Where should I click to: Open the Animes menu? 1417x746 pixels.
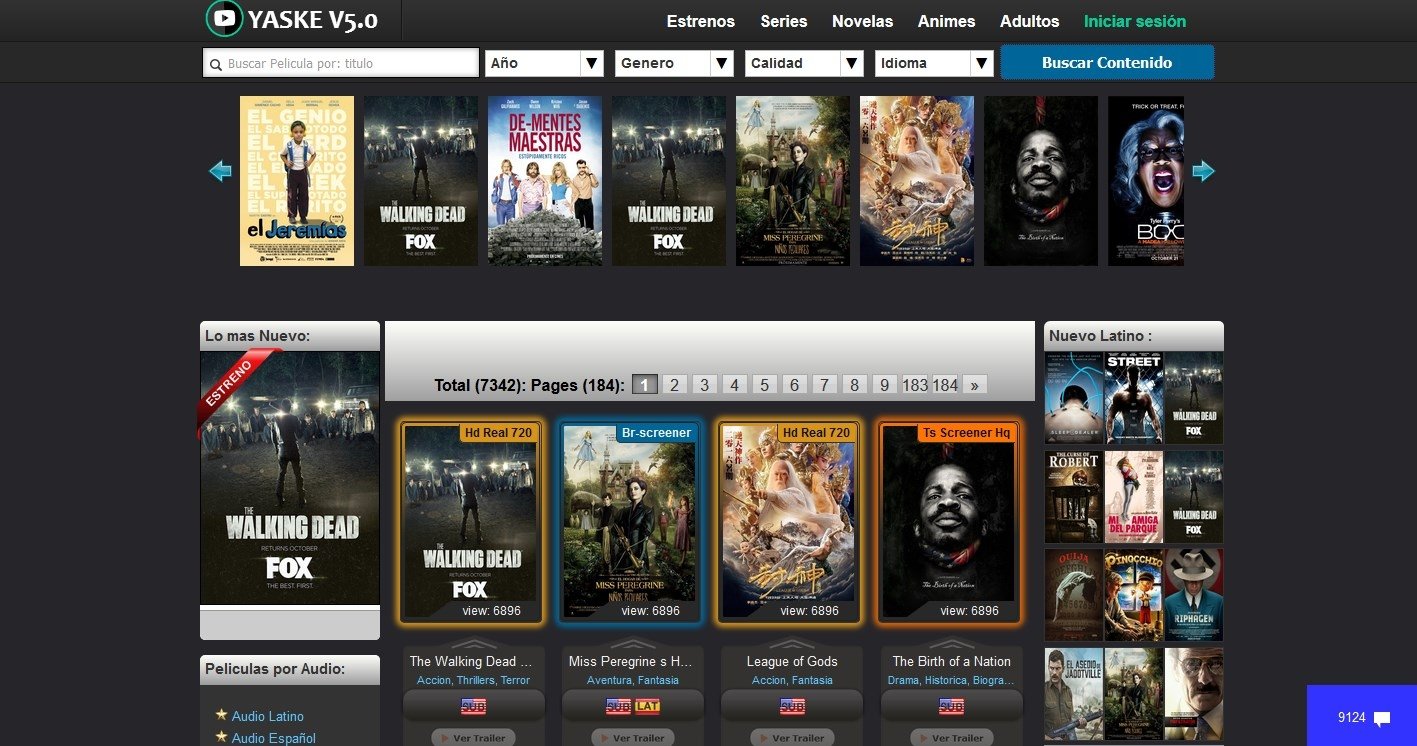pyautogui.click(x=947, y=21)
